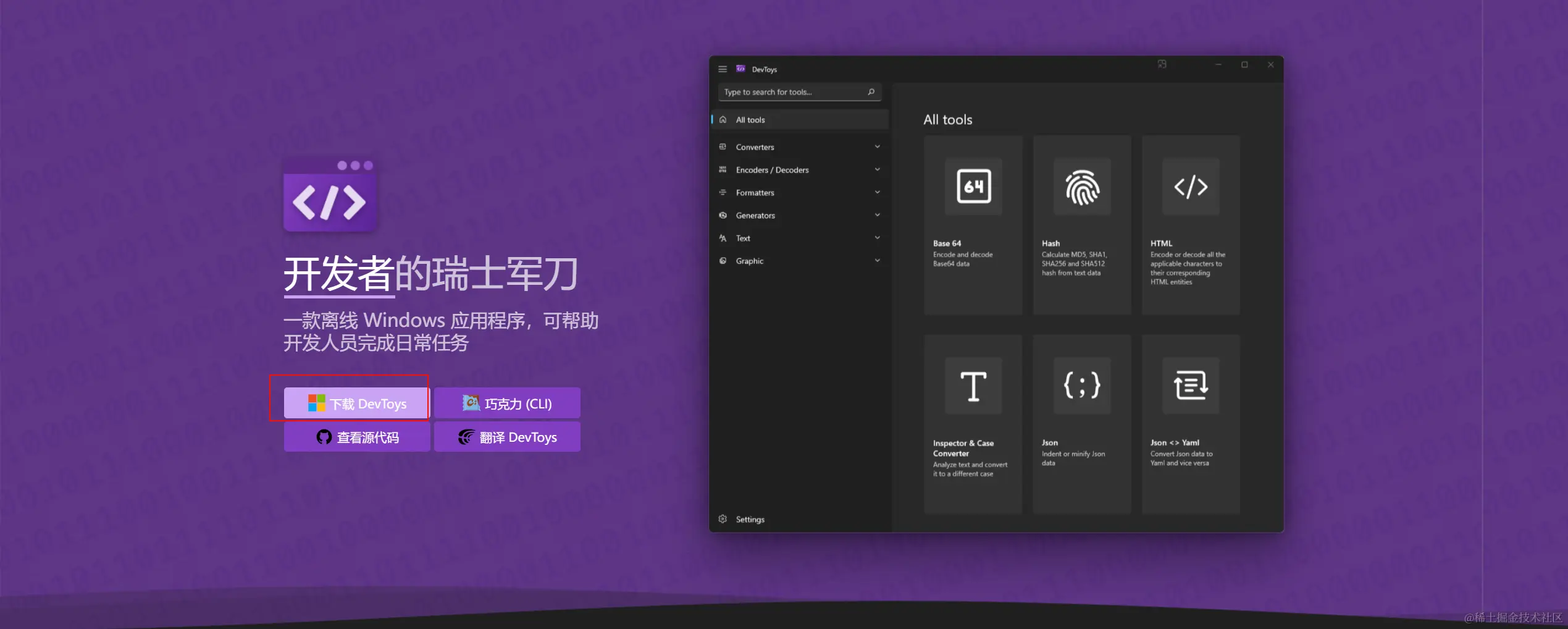Select All tools in sidebar
1568x629 pixels.
pos(800,120)
